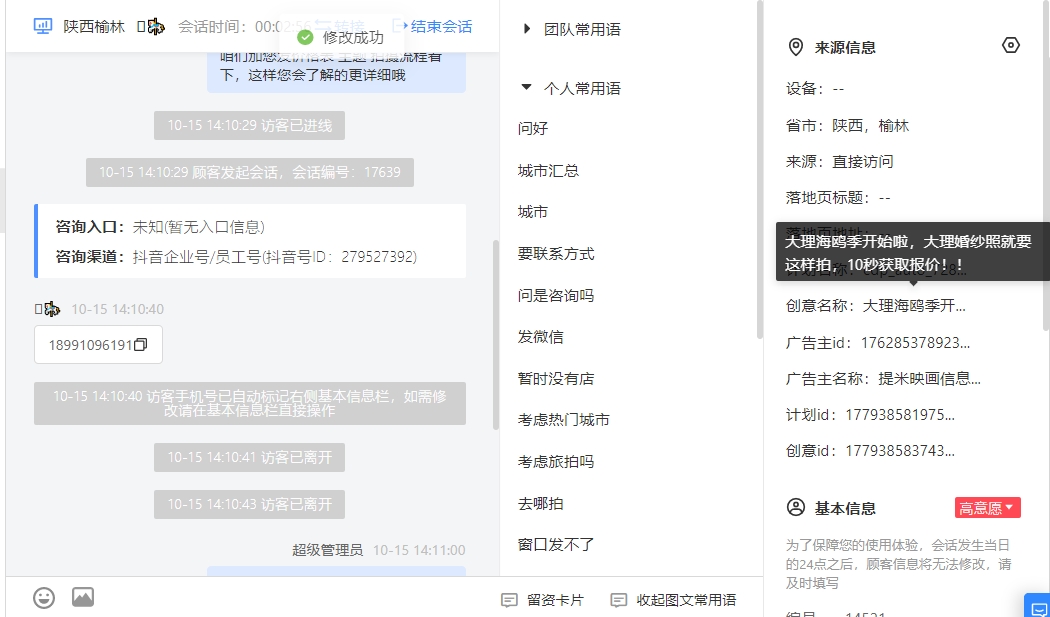
Task: Click the 14:10:29 访客已进线 system message
Action: coord(249,125)
